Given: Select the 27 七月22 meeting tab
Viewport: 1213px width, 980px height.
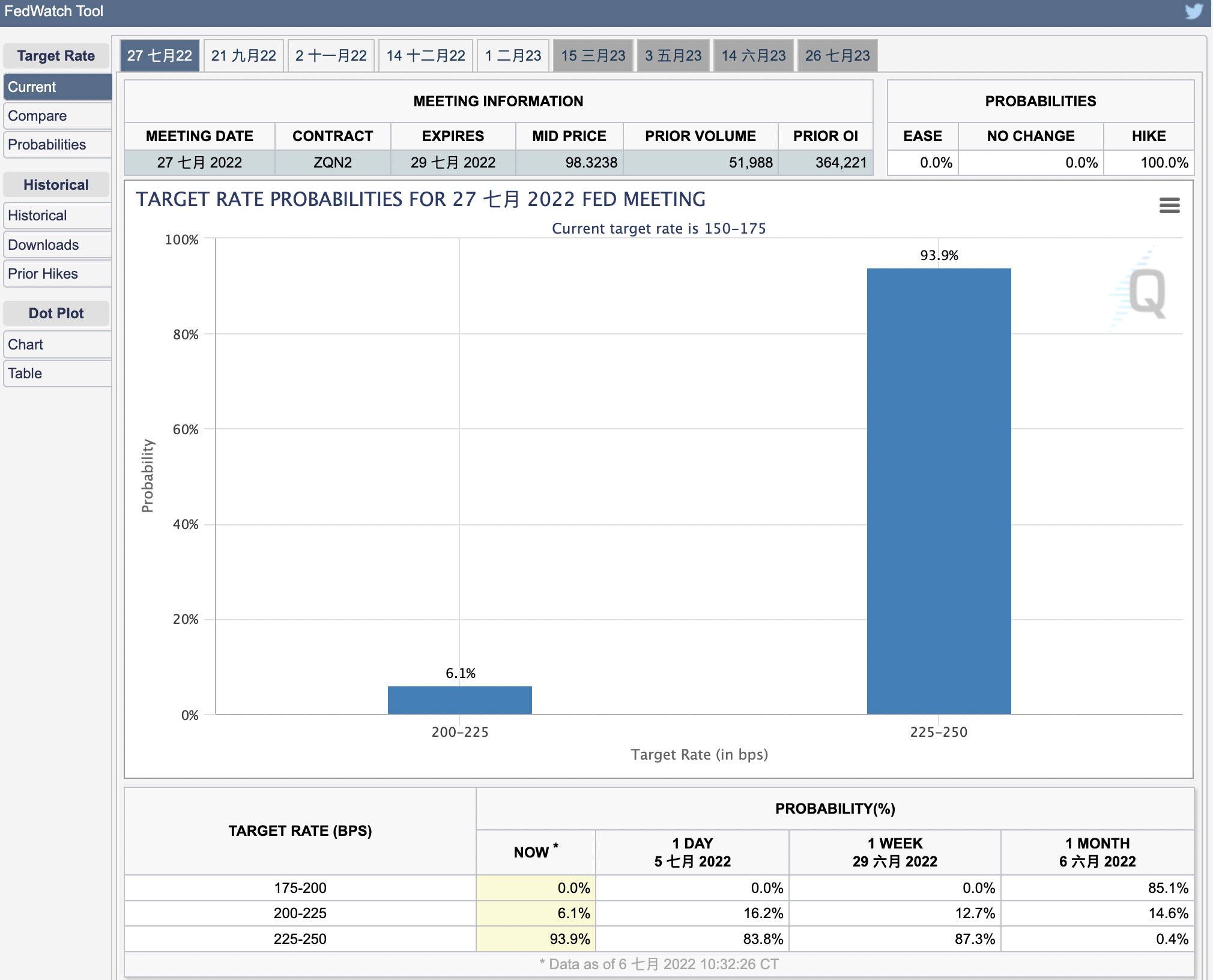Looking at the screenshot, I should [160, 56].
